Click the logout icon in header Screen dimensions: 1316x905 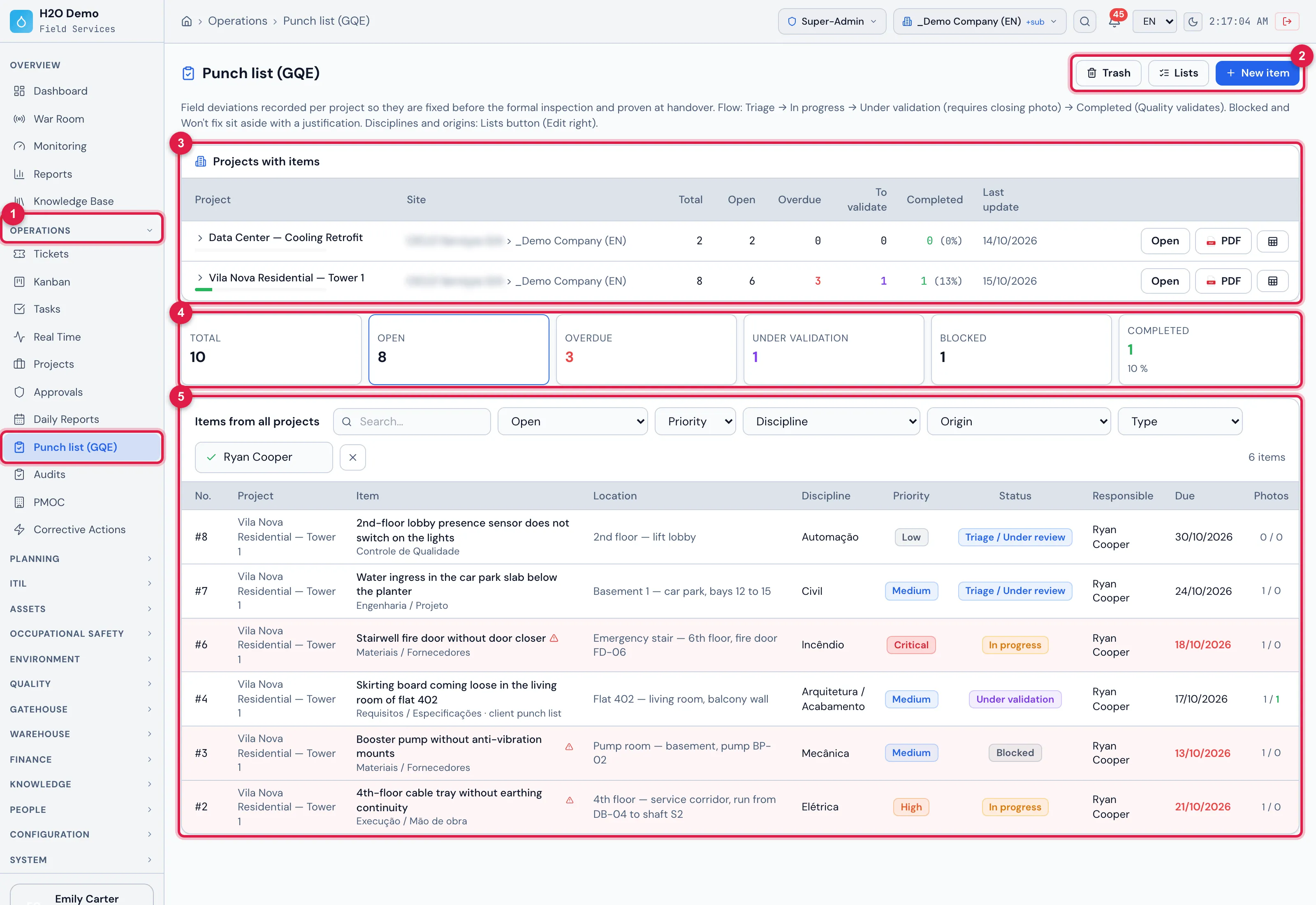(x=1287, y=21)
